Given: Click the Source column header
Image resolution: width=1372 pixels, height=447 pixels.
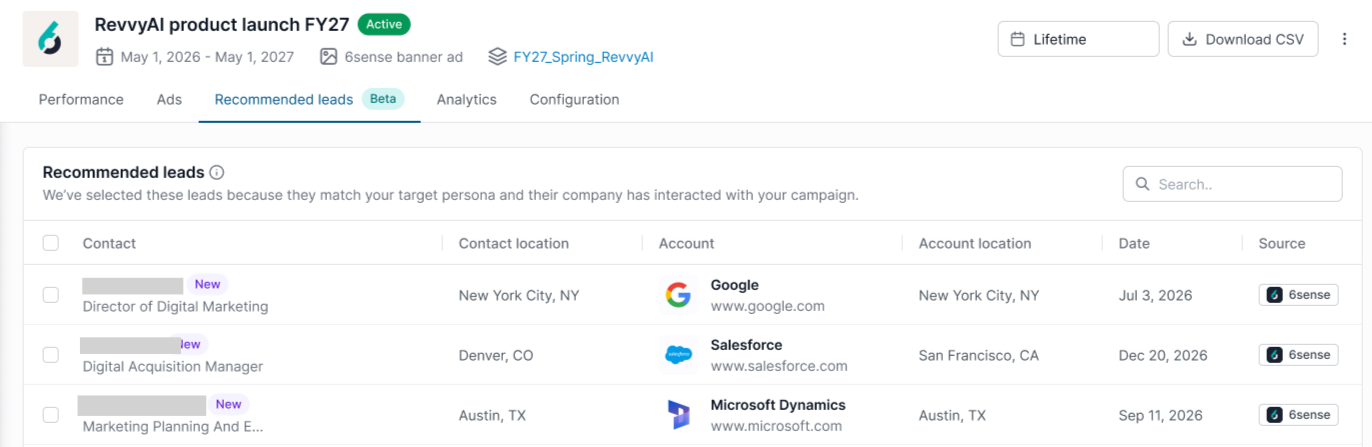Looking at the screenshot, I should [1282, 243].
